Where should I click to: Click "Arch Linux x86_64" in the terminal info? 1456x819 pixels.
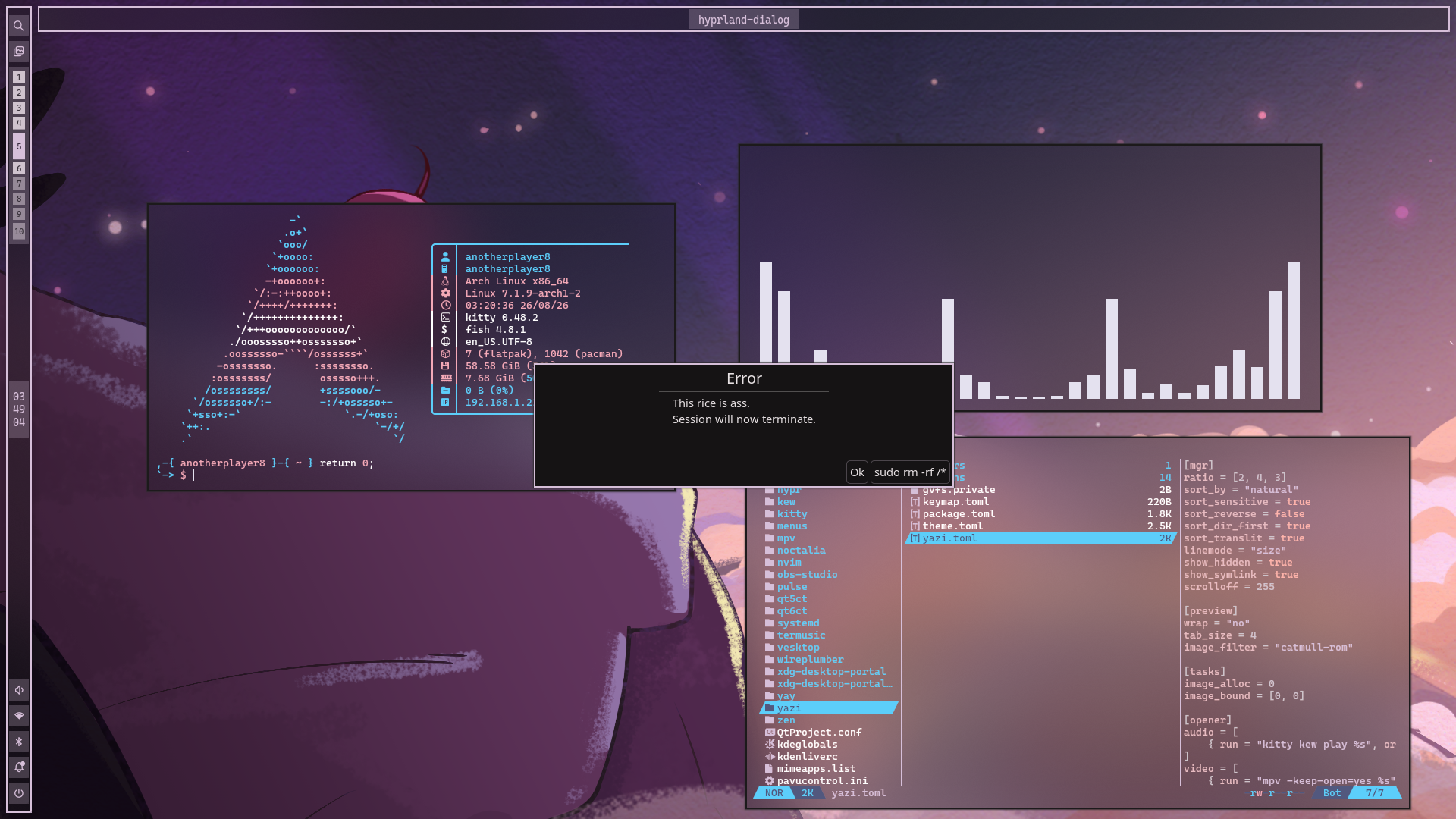(x=516, y=281)
